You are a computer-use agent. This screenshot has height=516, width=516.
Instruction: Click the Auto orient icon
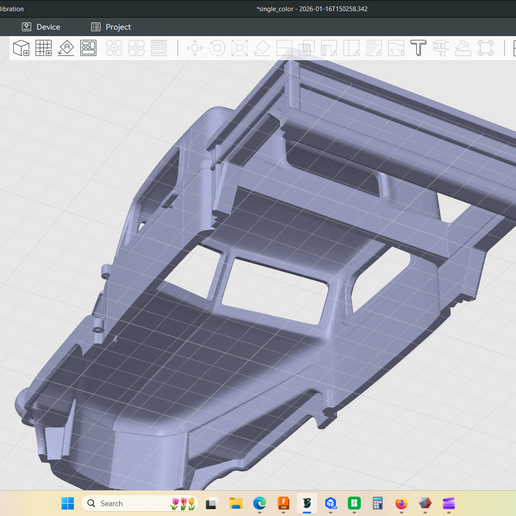tap(66, 48)
